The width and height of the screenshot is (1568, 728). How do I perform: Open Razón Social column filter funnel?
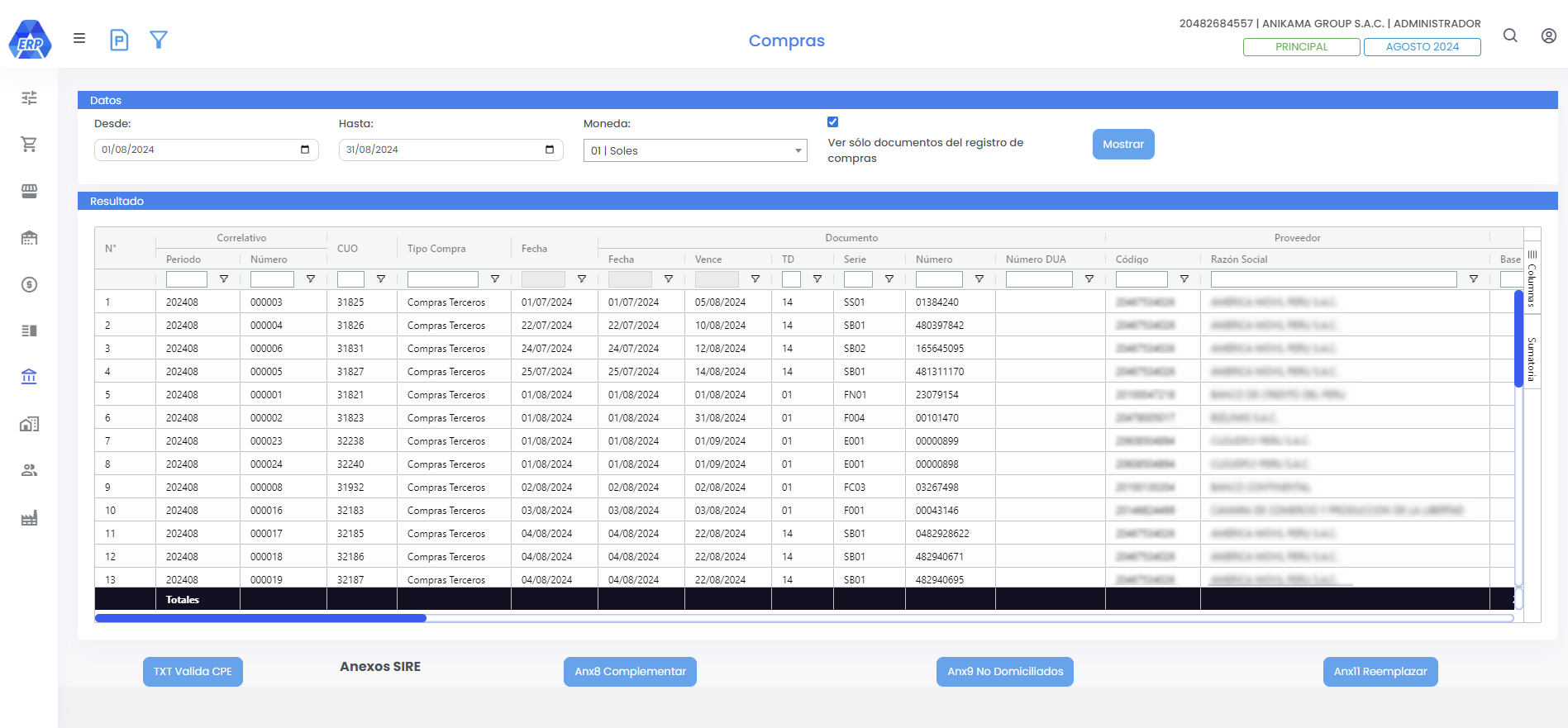coord(1474,279)
